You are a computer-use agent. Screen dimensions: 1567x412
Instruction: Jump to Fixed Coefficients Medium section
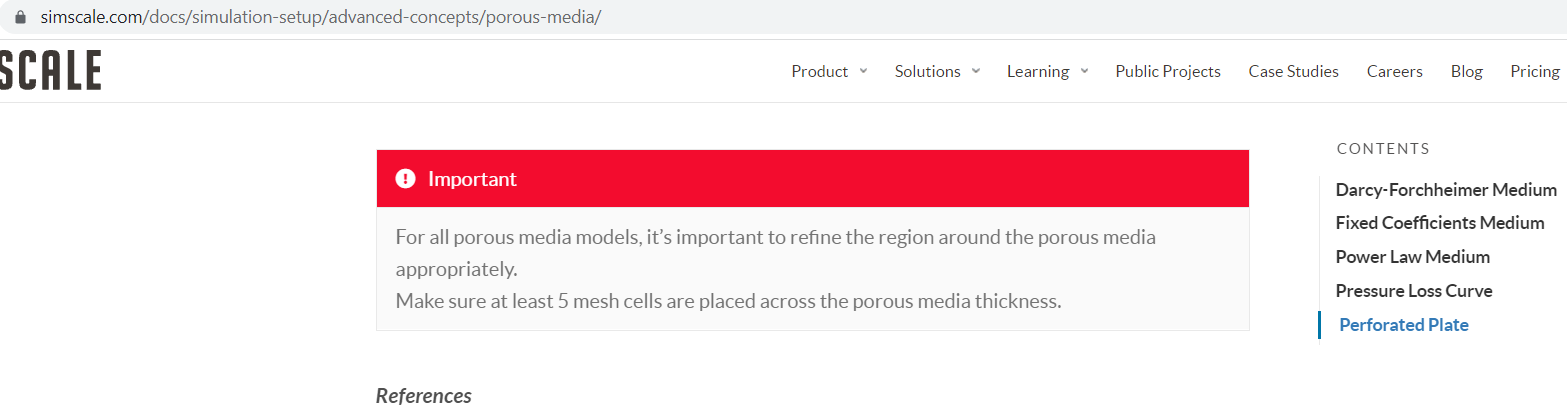pos(1439,223)
